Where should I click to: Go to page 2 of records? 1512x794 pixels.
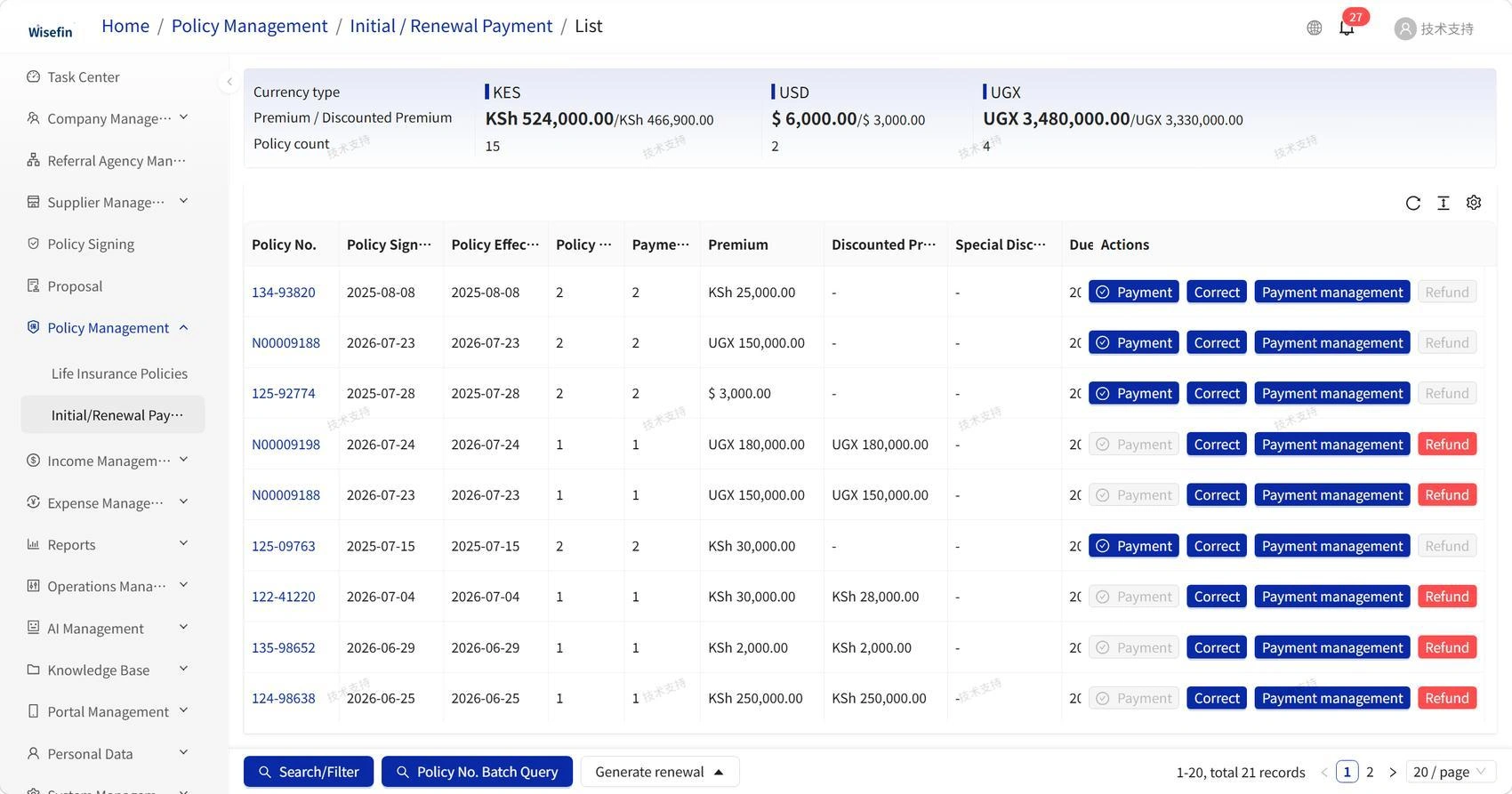(1370, 772)
